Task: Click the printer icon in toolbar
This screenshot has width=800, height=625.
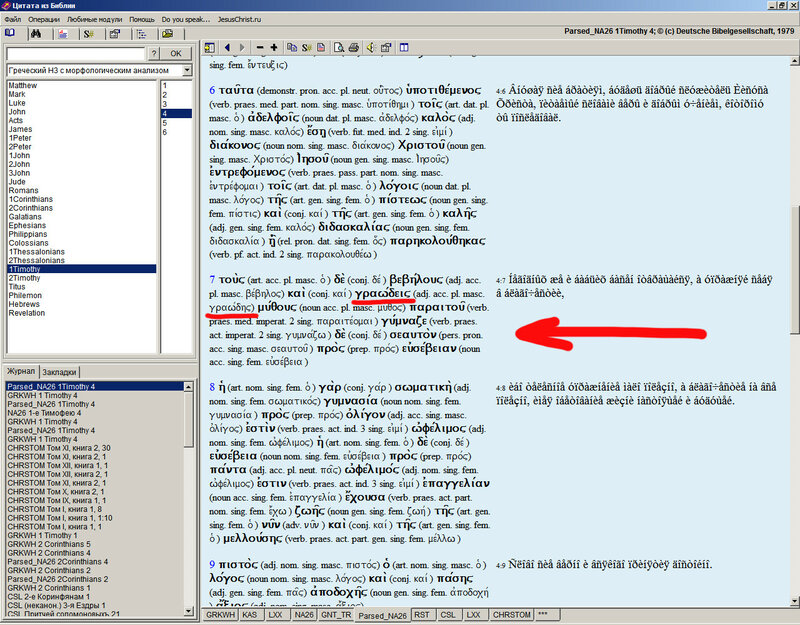Action: point(353,47)
